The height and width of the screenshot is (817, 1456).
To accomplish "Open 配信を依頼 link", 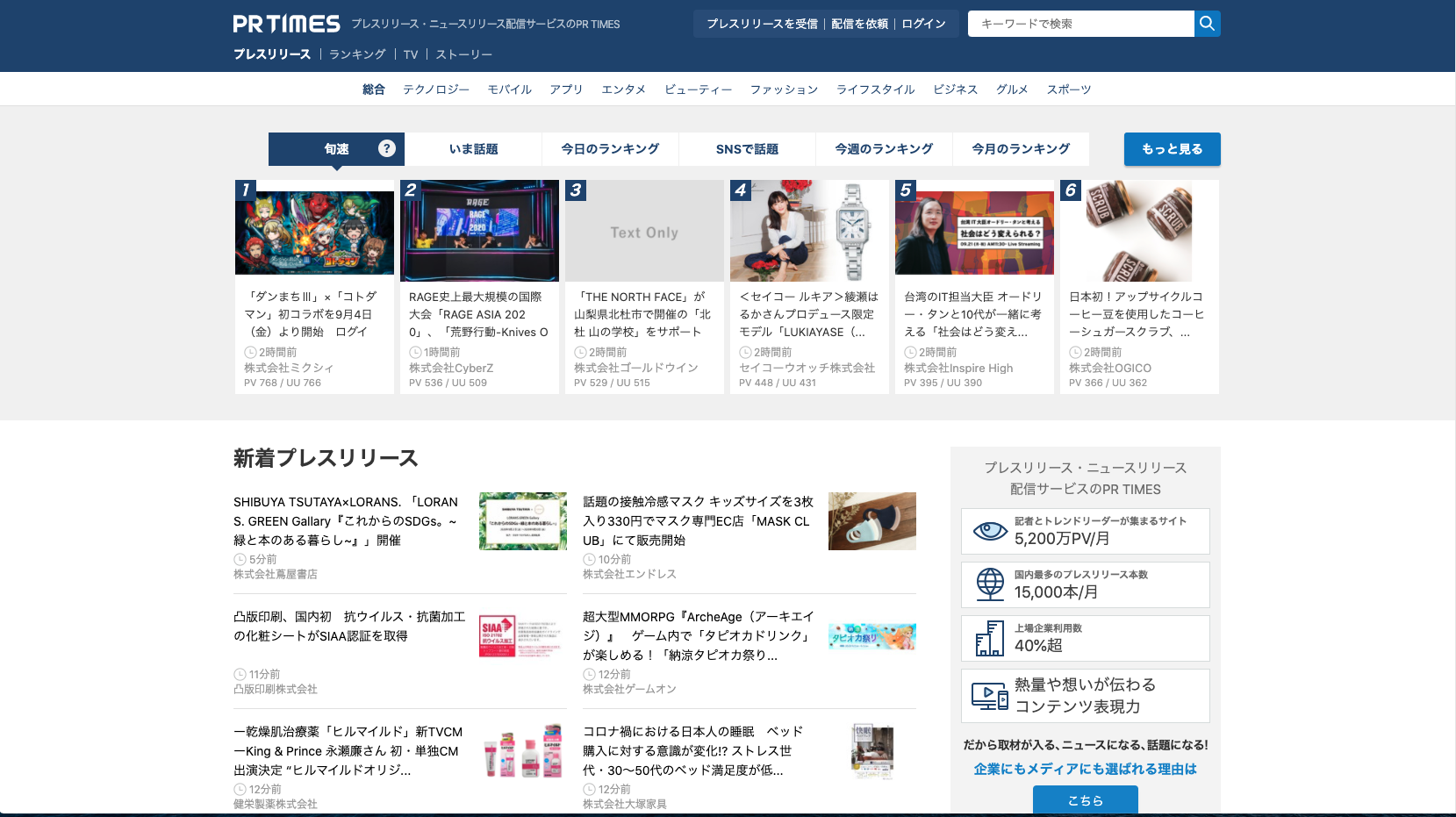I will tap(859, 24).
